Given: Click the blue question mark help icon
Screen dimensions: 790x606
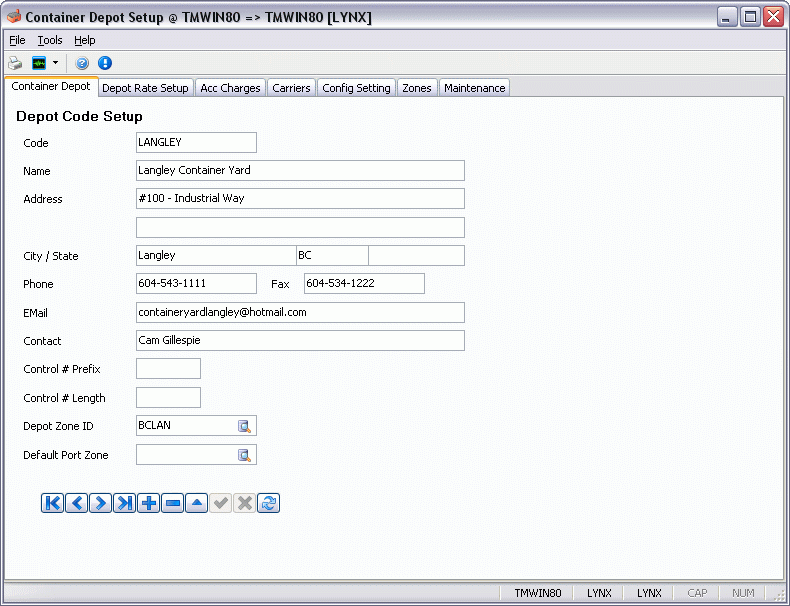Looking at the screenshot, I should point(83,63).
